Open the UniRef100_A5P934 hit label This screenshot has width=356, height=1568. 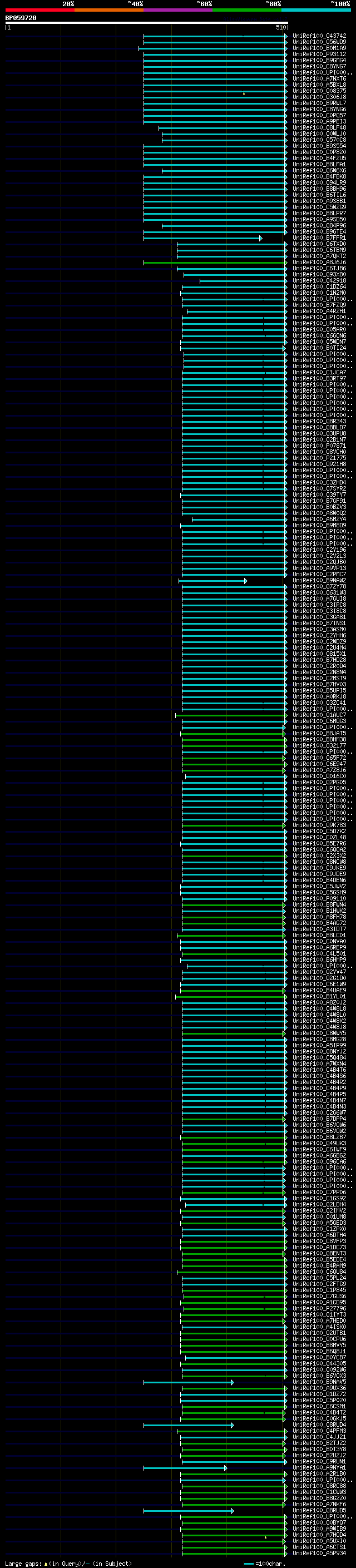pyautogui.click(x=319, y=1554)
